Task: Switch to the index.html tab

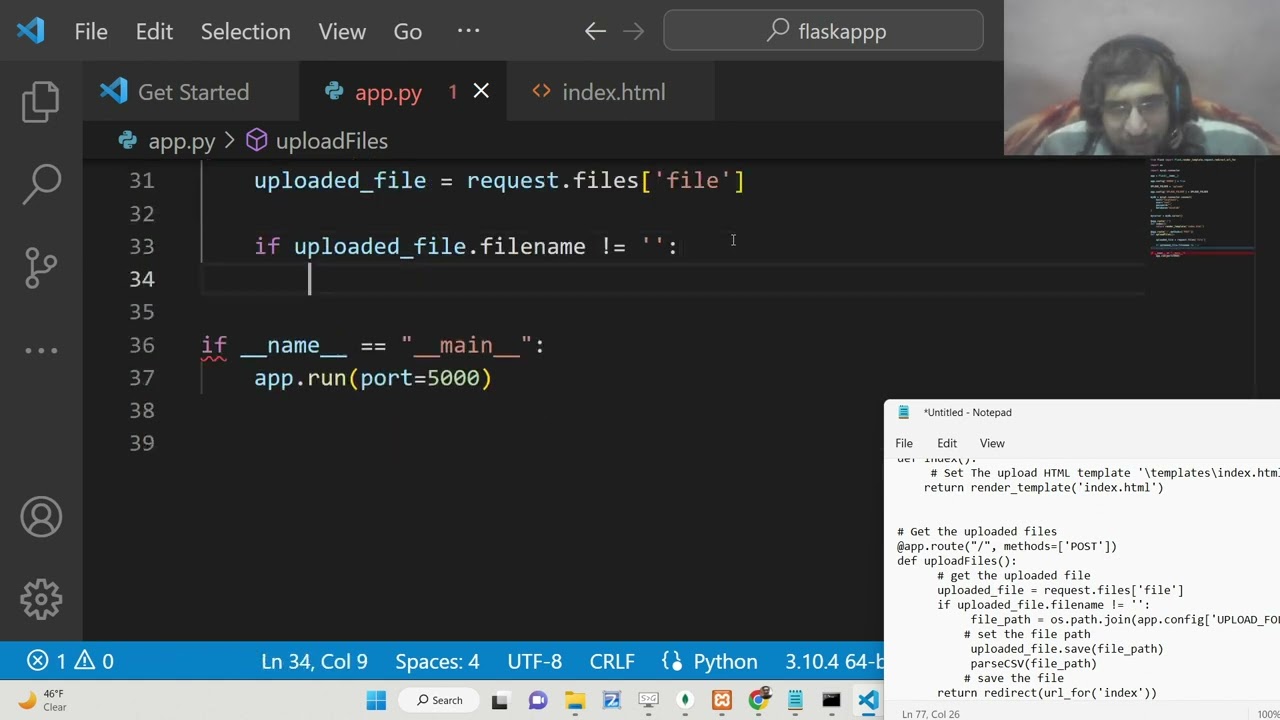Action: click(612, 92)
